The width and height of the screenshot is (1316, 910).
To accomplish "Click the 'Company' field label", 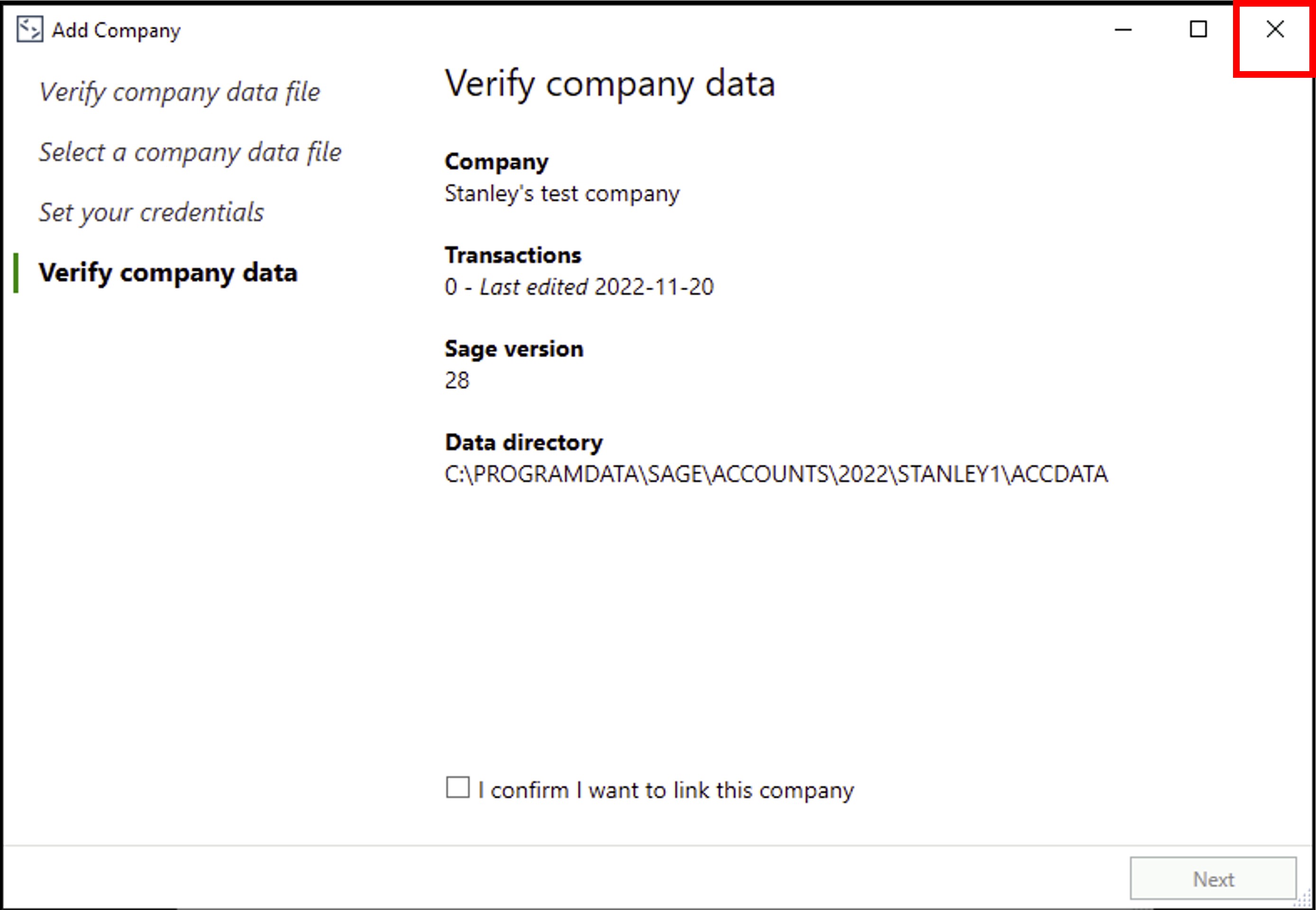I will (496, 161).
